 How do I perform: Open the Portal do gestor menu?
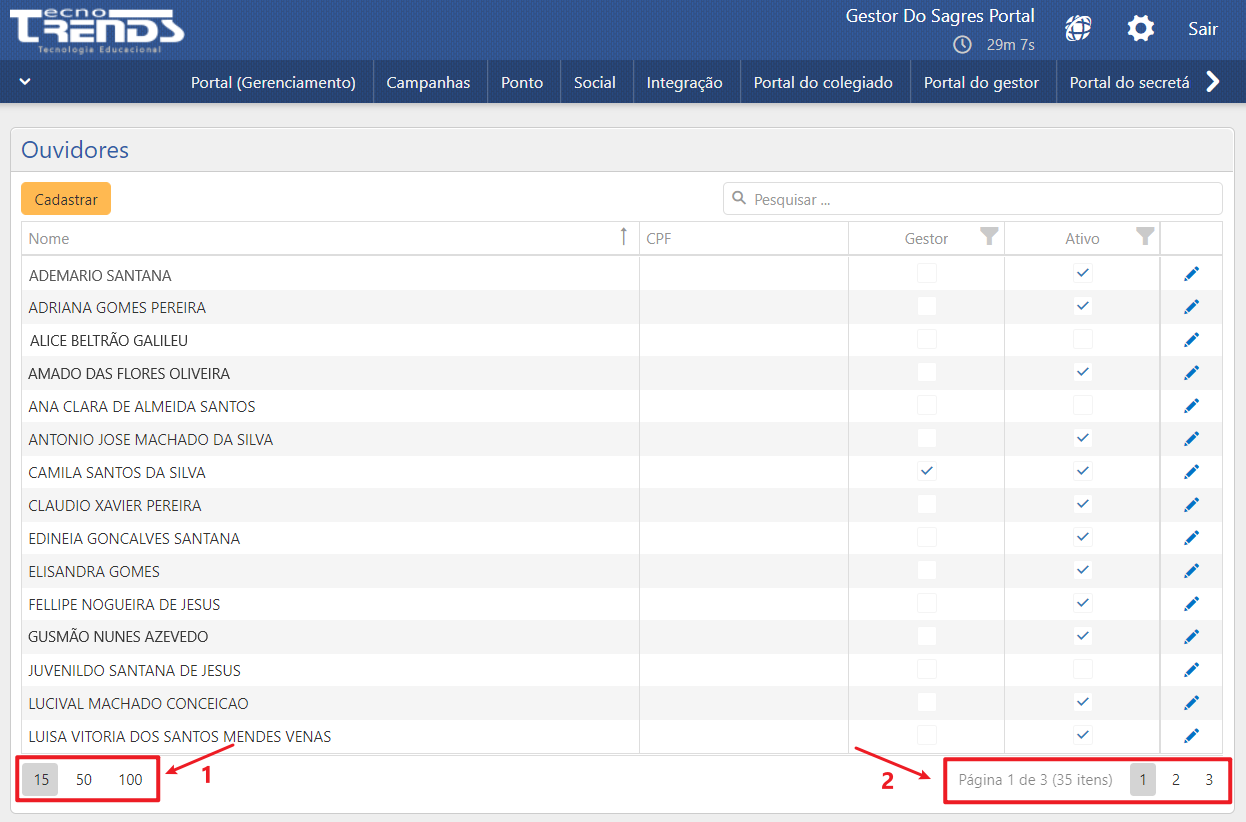[981, 83]
